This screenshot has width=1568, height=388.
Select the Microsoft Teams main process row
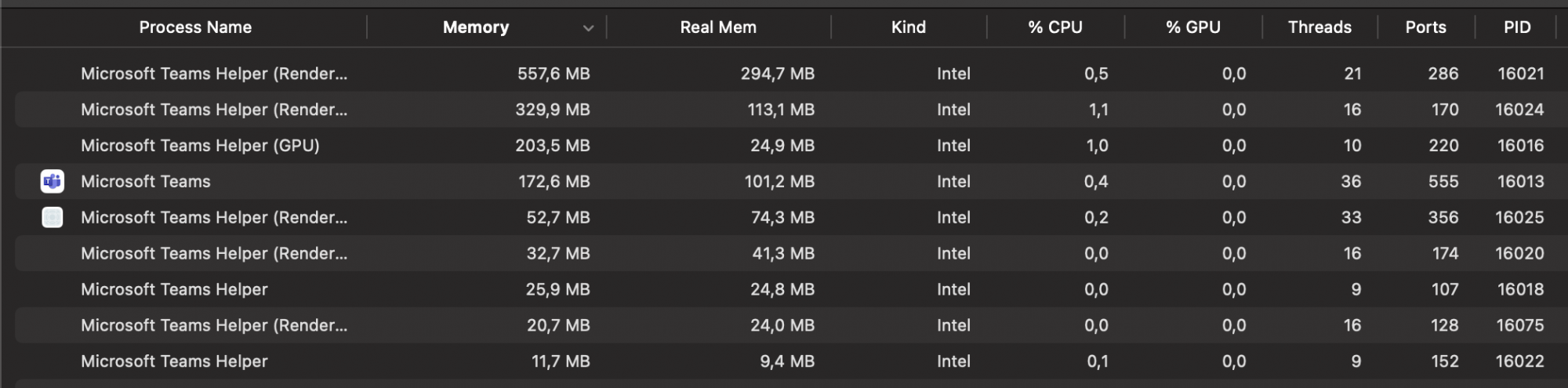[x=146, y=182]
